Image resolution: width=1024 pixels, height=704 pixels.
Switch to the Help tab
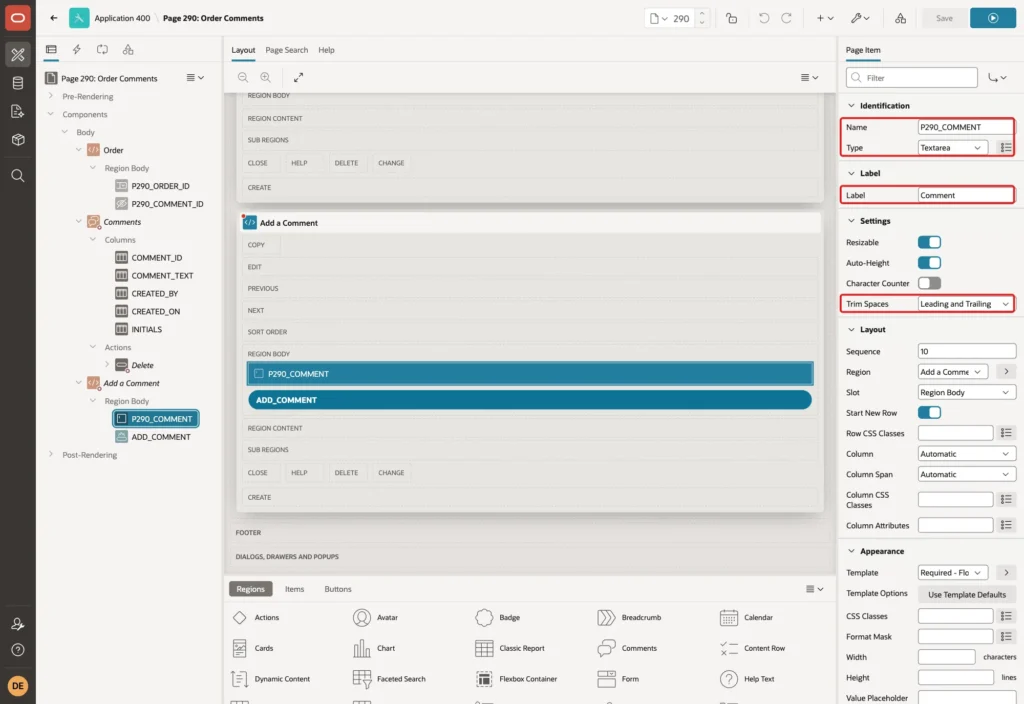(326, 50)
